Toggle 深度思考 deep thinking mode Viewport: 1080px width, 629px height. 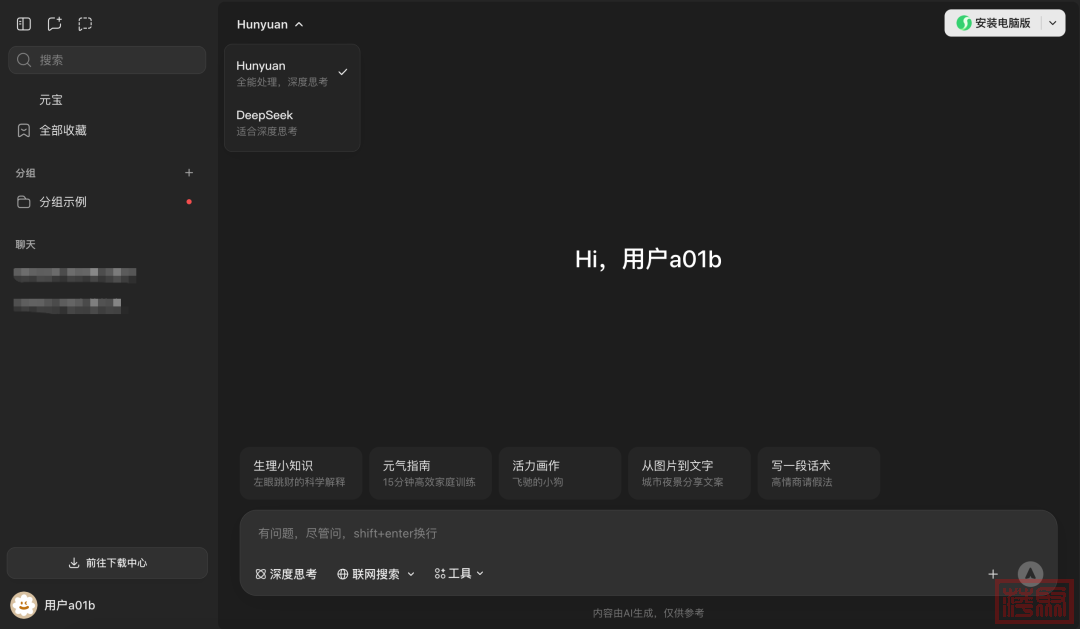point(286,574)
